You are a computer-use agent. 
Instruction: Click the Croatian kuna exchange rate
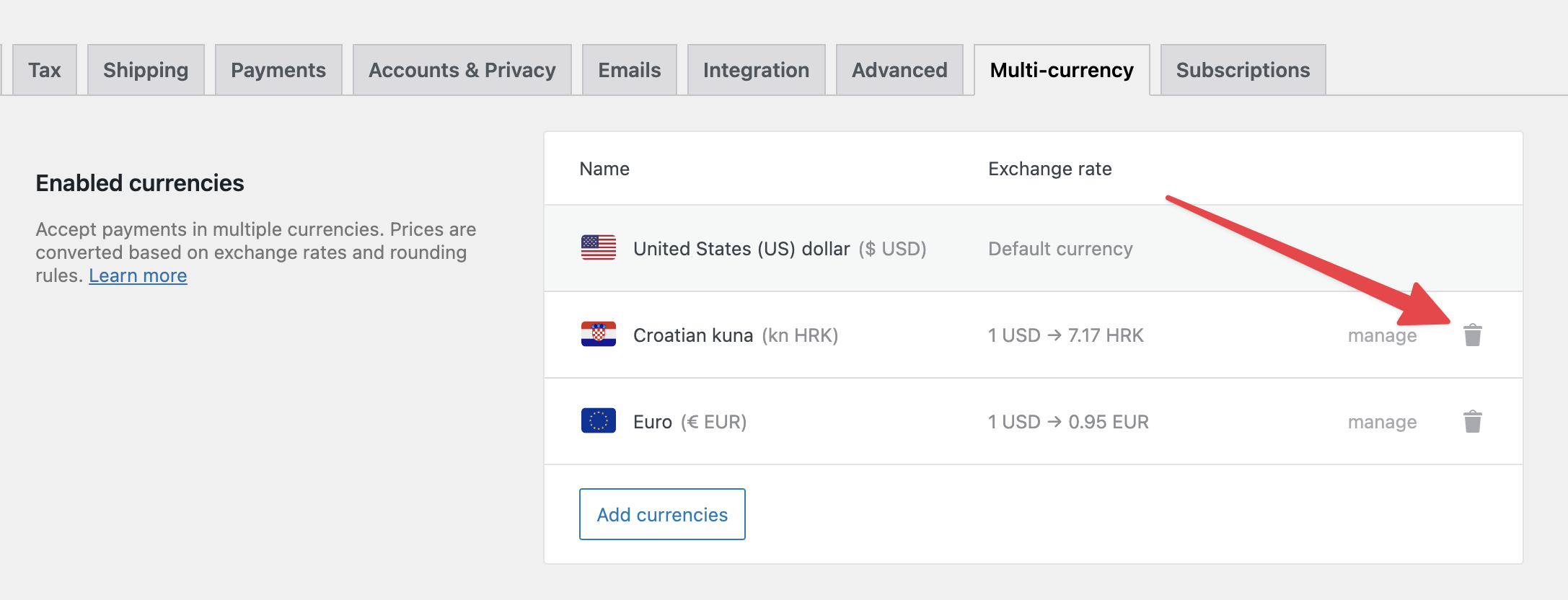point(1065,335)
